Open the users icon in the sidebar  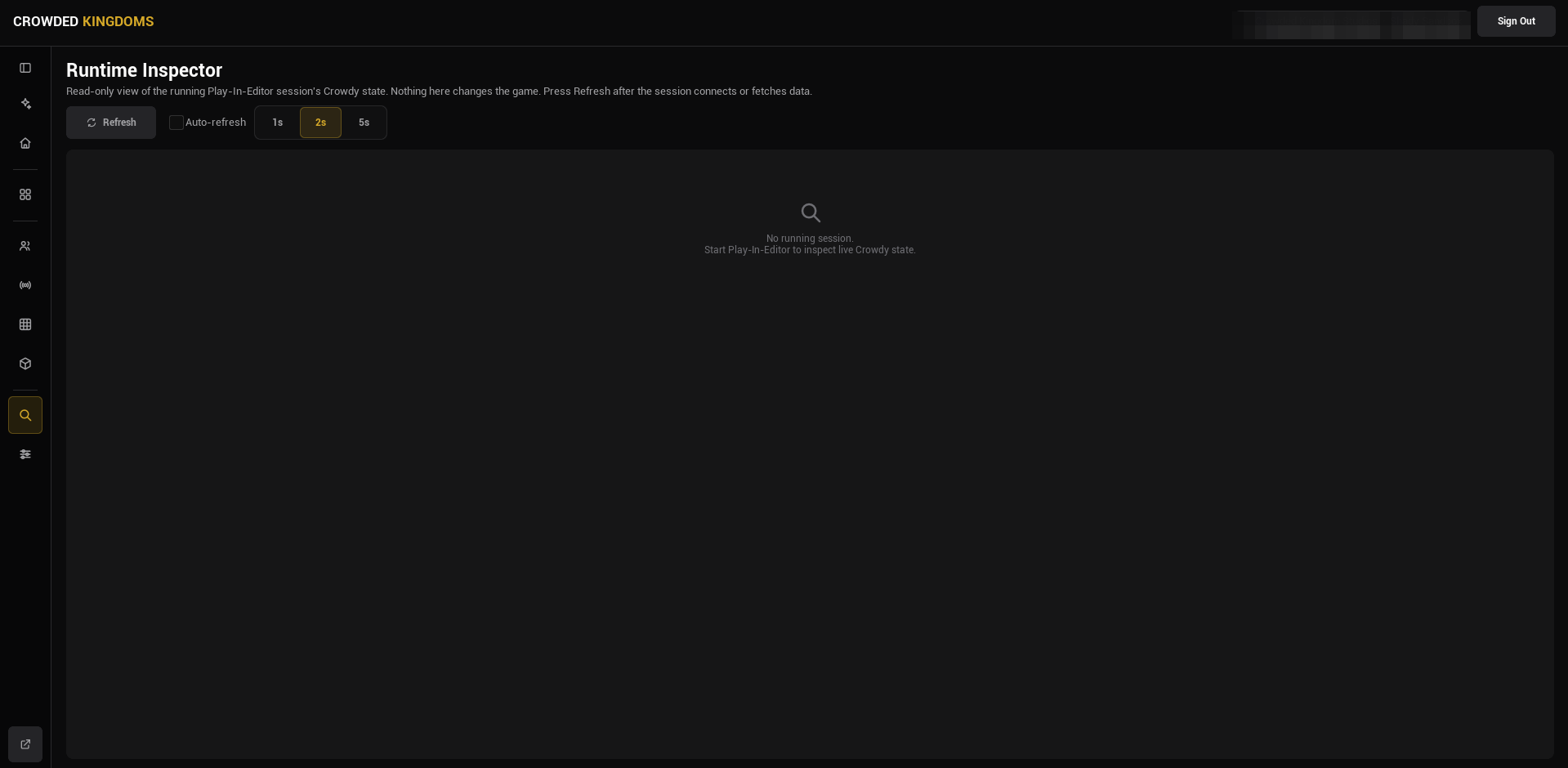(x=25, y=246)
